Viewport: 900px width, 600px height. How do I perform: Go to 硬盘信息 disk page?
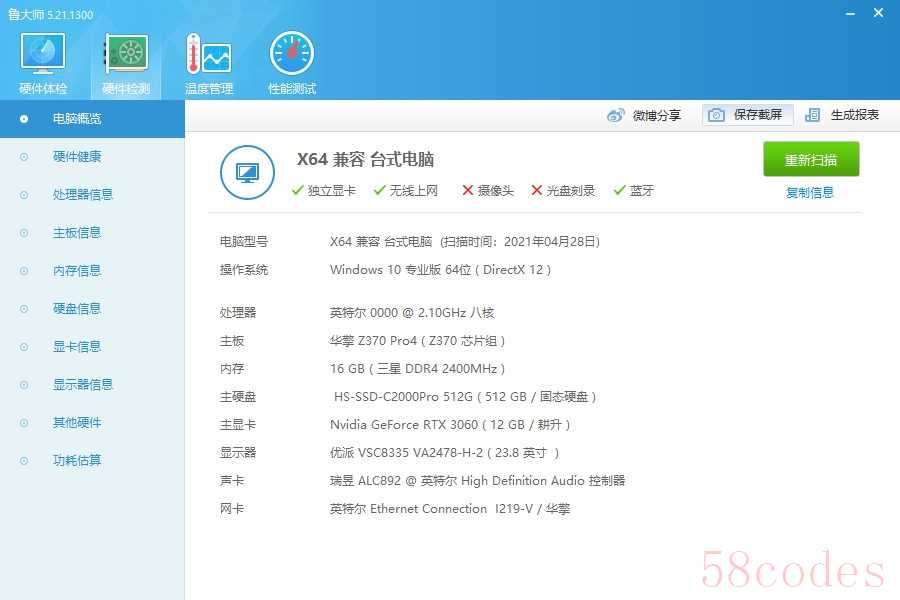coord(77,309)
